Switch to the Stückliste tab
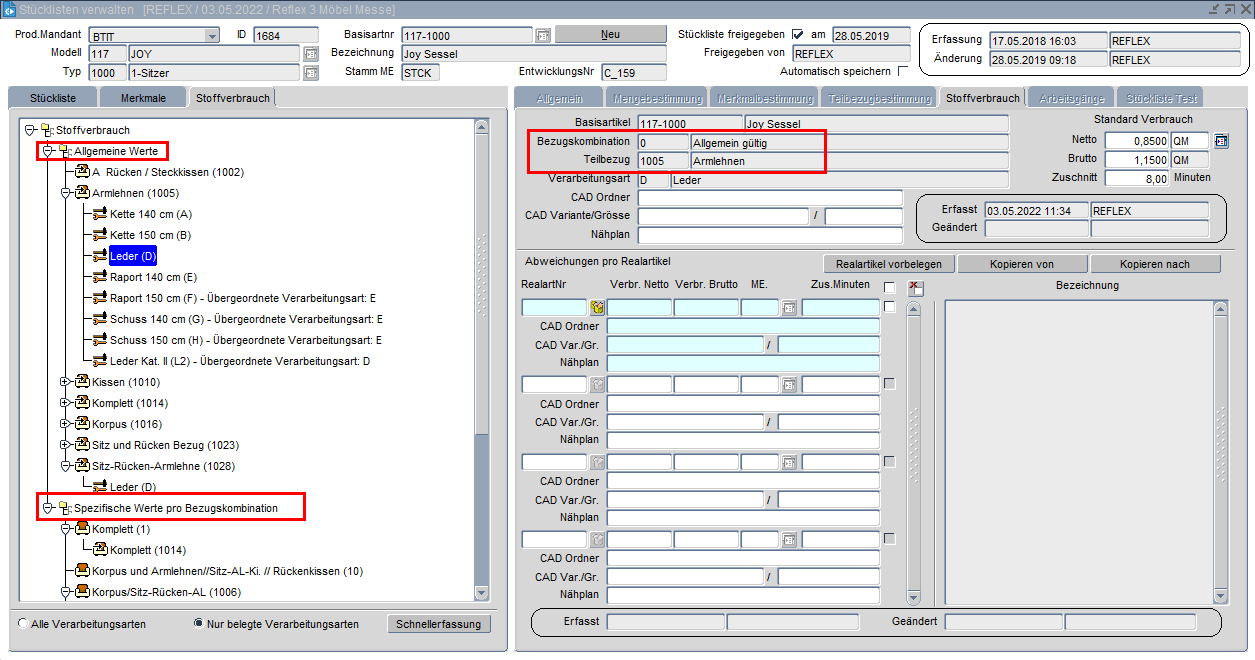The height and width of the screenshot is (660, 1255). pos(54,98)
